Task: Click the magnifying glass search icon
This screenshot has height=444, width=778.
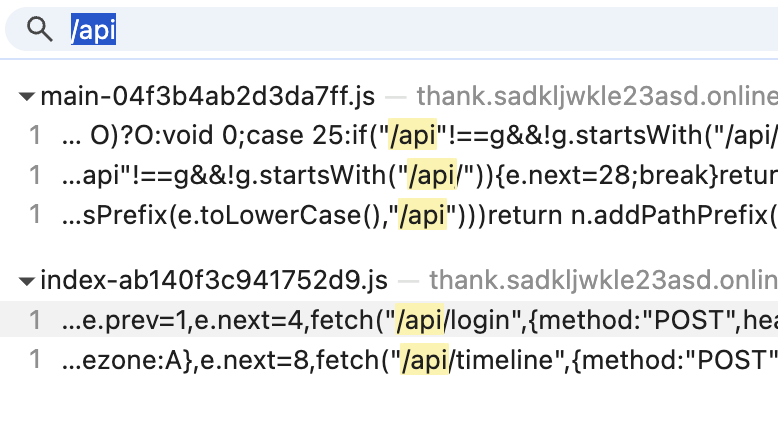Action: click(40, 29)
